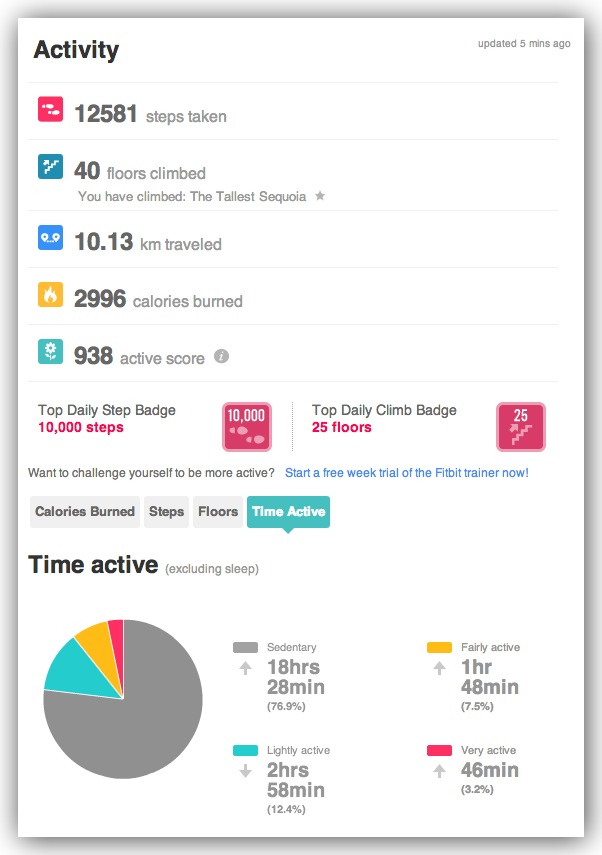602x855 pixels.
Task: Switch to the Steps tab
Action: (x=167, y=512)
